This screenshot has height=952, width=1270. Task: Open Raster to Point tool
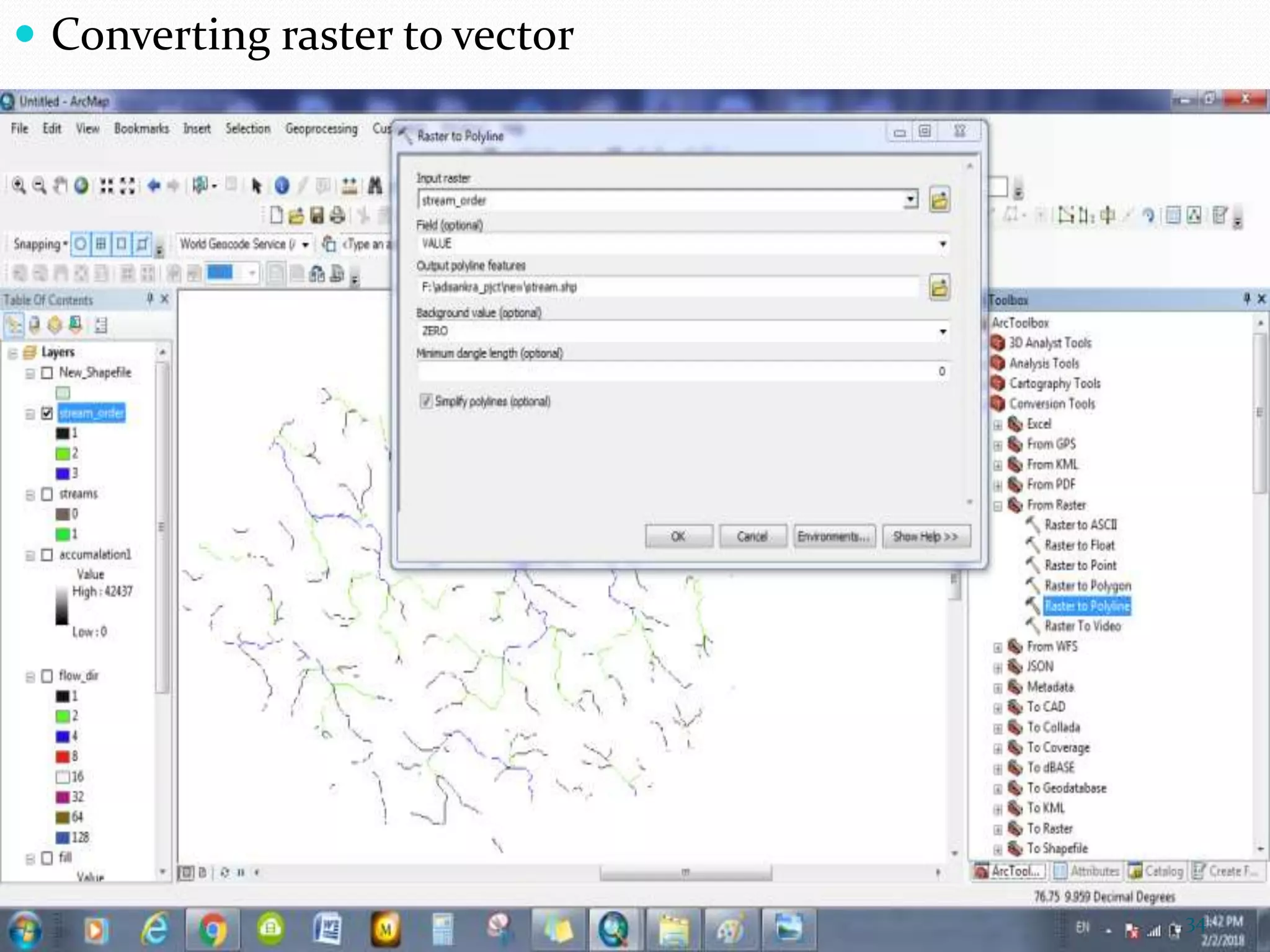point(1080,565)
